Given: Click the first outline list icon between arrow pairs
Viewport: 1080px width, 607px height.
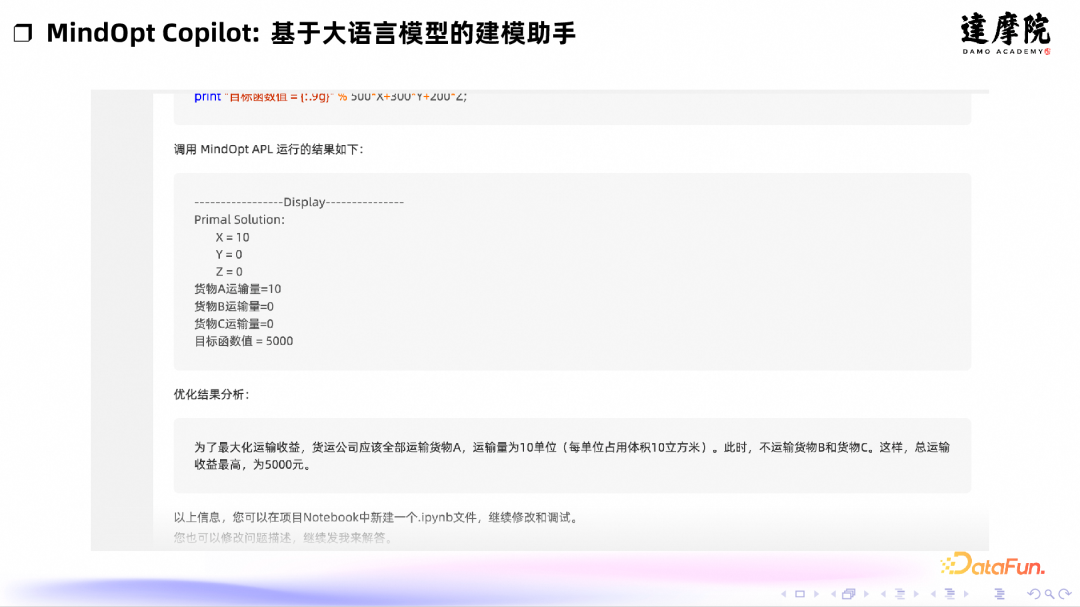Looking at the screenshot, I should click(900, 593).
